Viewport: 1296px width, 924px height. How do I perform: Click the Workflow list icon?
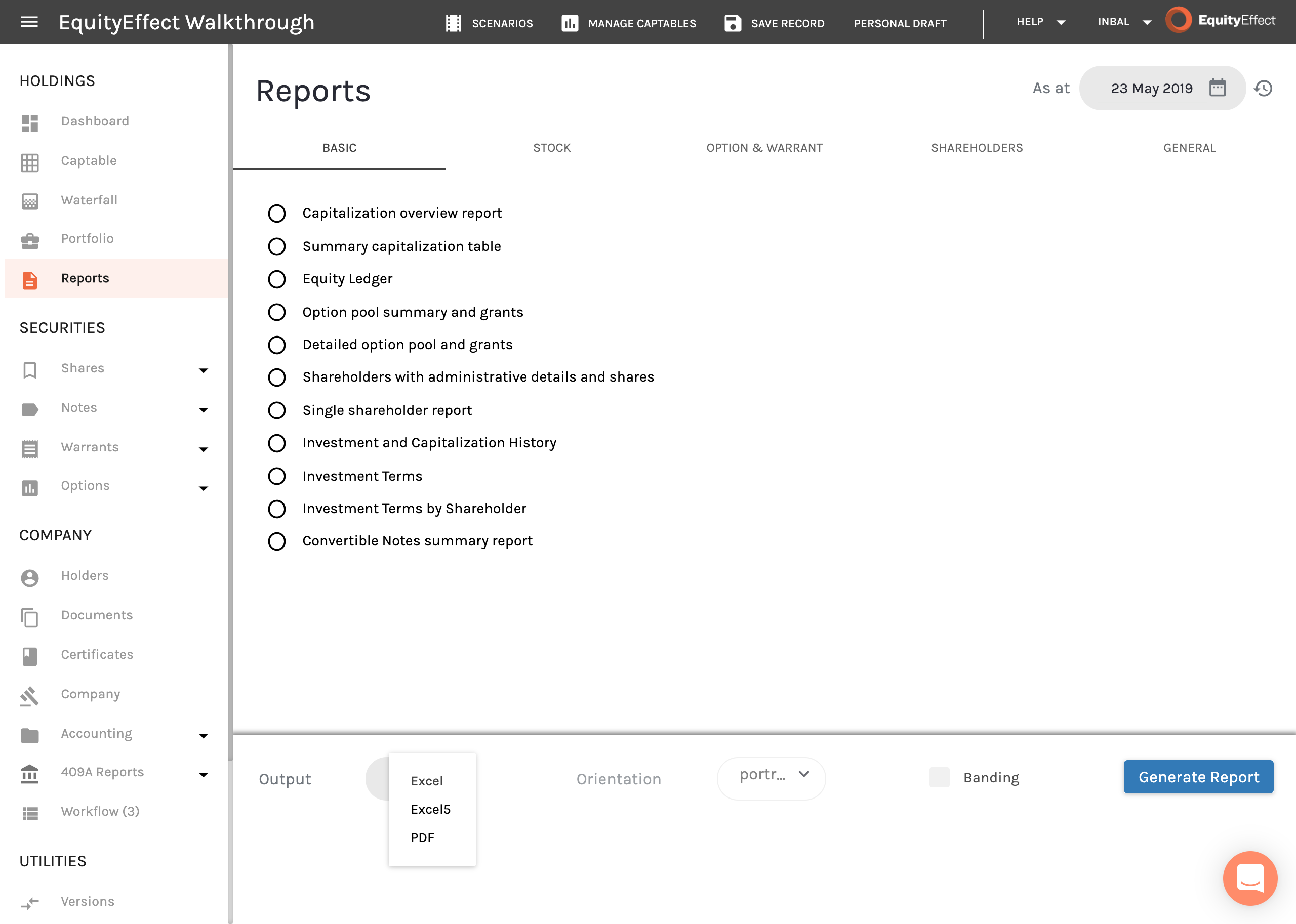[x=29, y=814]
